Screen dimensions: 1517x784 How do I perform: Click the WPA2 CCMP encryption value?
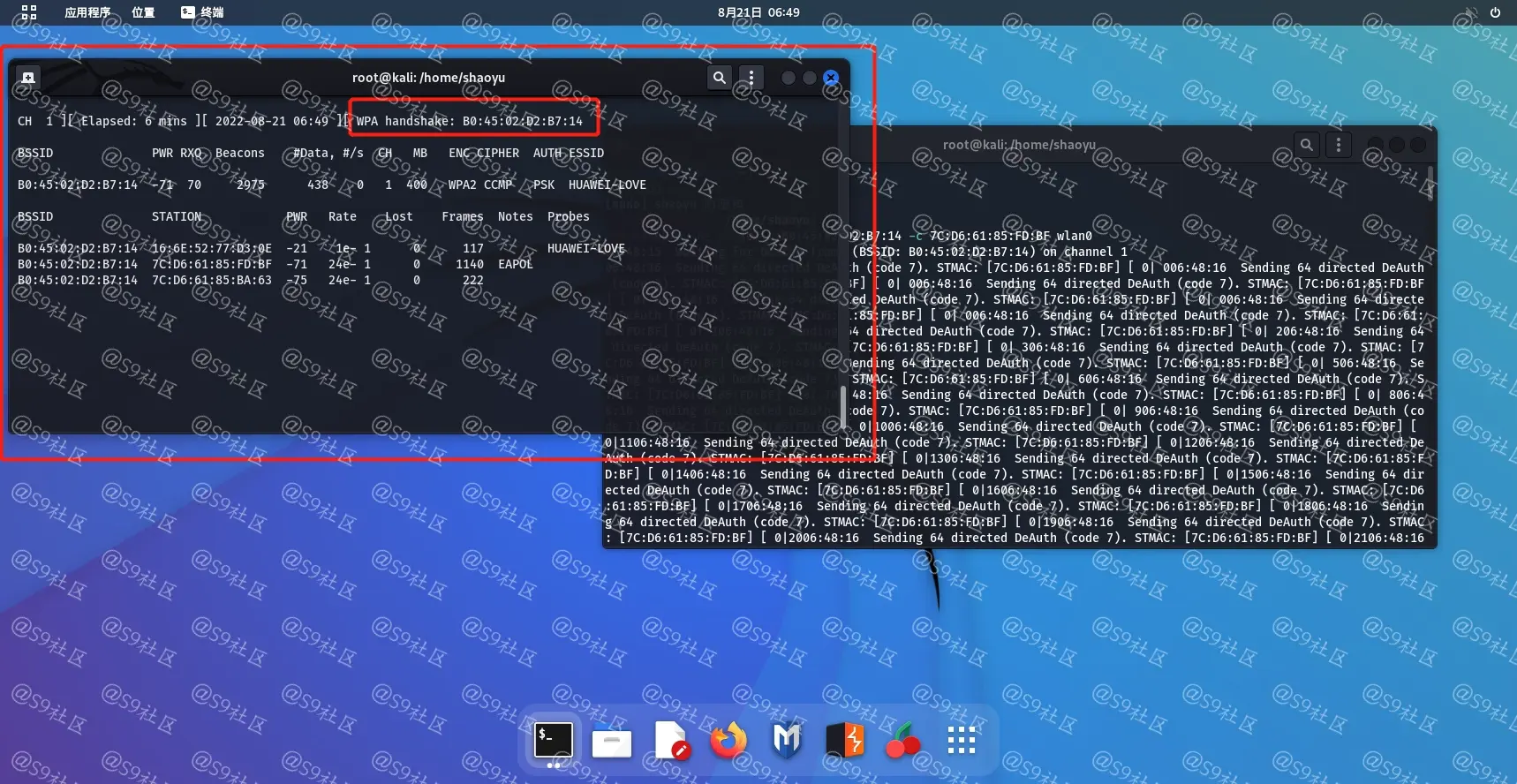pyautogui.click(x=480, y=185)
